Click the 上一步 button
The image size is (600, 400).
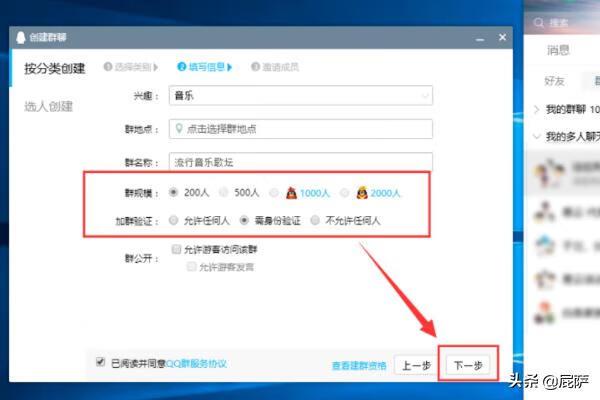click(416, 366)
